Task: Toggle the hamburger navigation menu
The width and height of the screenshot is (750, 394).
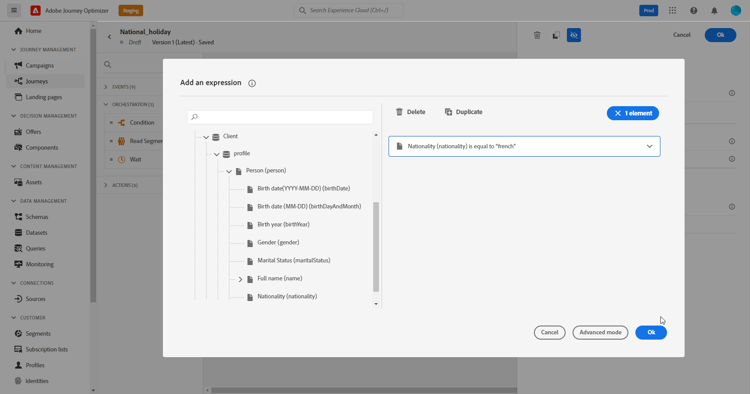Action: pos(14,10)
